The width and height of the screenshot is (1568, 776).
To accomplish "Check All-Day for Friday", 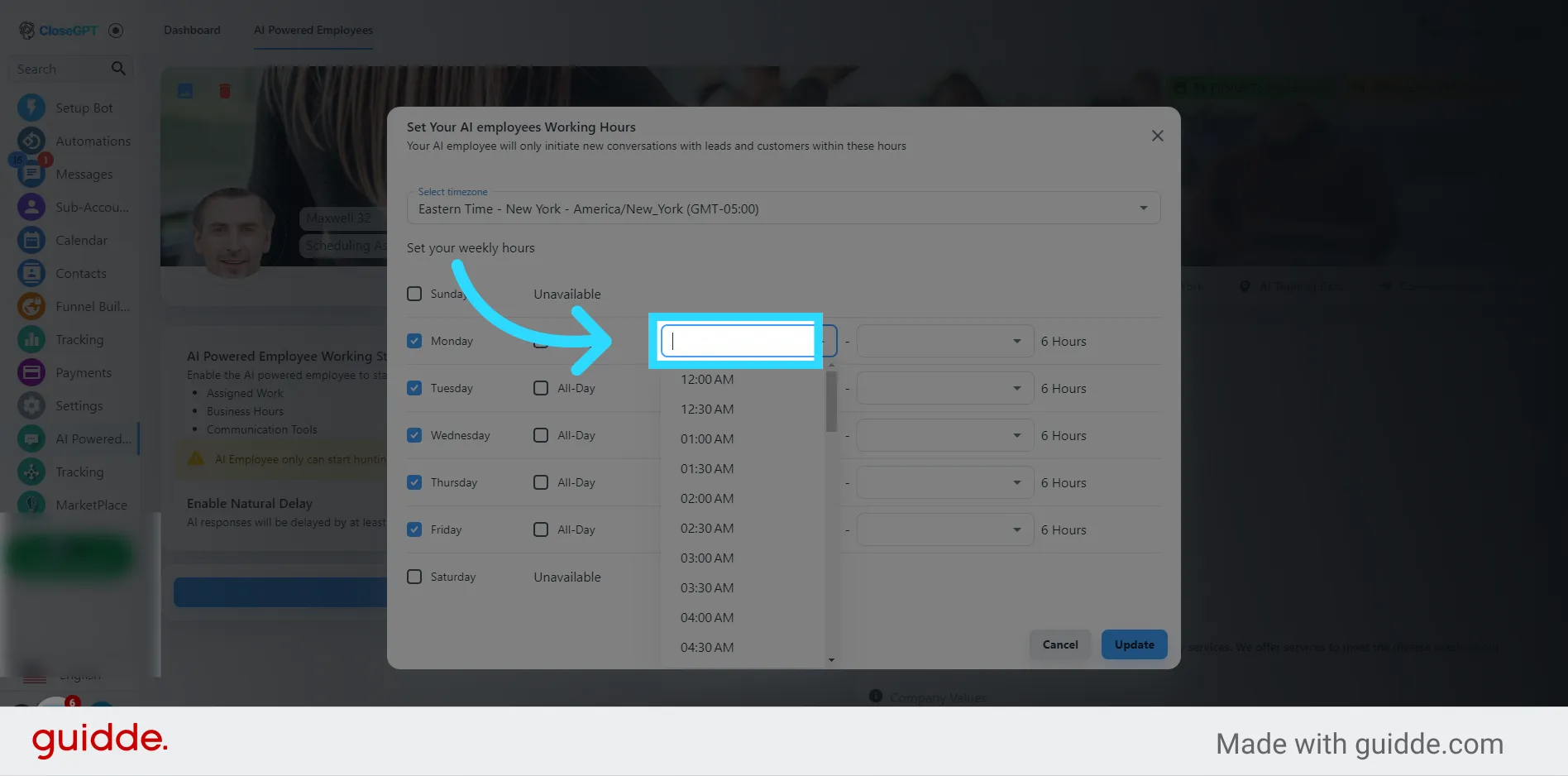I will (x=541, y=529).
